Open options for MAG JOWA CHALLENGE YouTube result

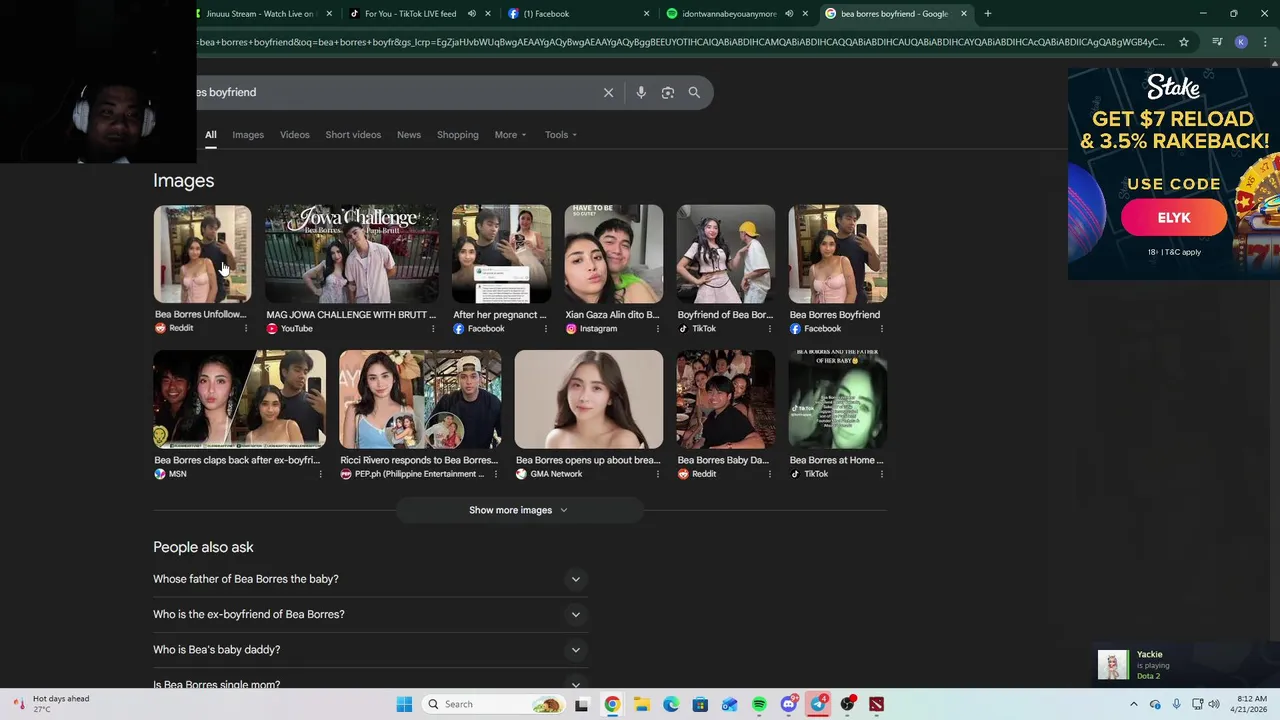(433, 328)
